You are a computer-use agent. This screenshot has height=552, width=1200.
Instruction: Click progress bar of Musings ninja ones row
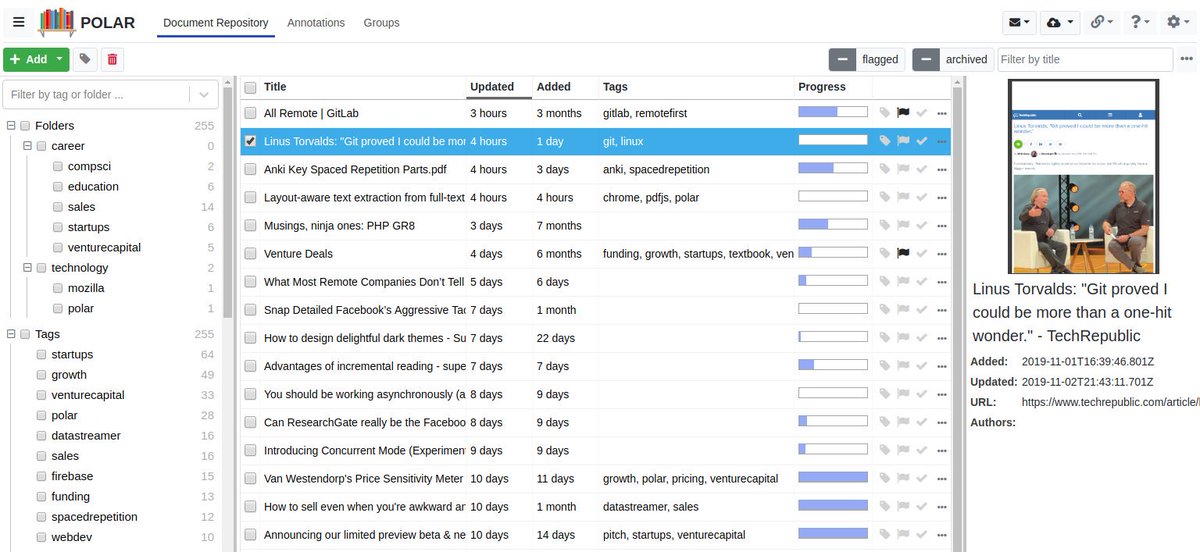pyautogui.click(x=833, y=225)
